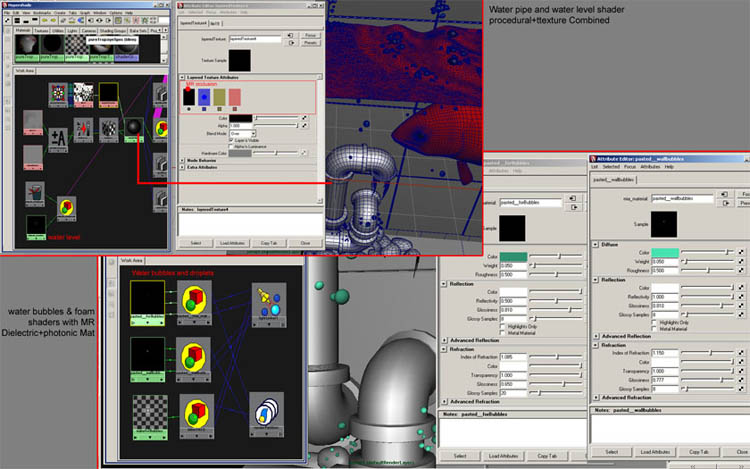Click the Presets button in layeredTexture editor
750x469 pixels.
click(x=310, y=43)
